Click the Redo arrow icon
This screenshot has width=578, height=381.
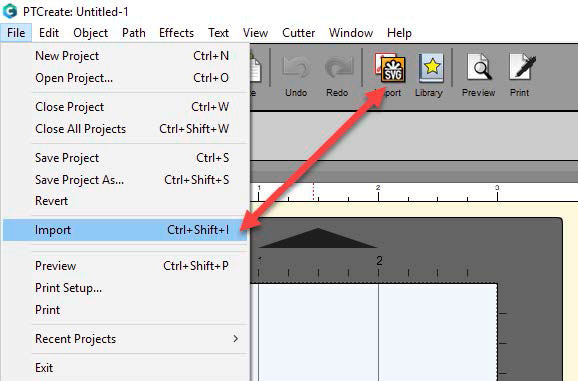pyautogui.click(x=338, y=67)
